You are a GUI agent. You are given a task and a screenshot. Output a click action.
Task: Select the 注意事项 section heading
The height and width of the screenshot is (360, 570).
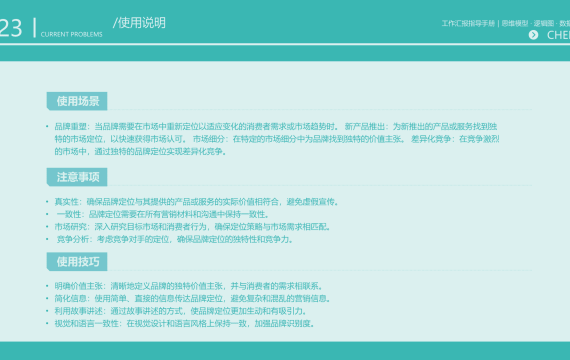click(77, 177)
